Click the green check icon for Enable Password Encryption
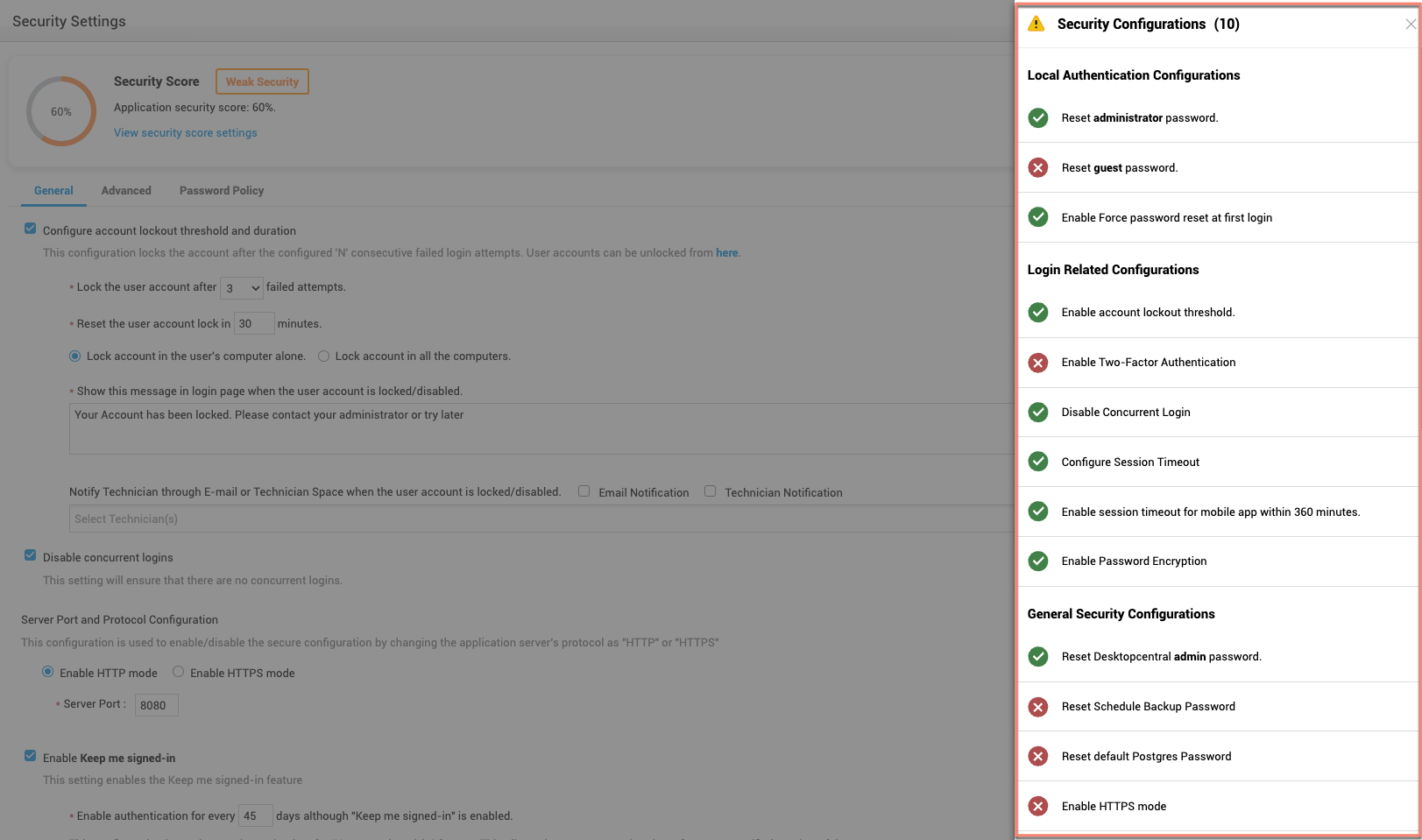 (x=1038, y=561)
